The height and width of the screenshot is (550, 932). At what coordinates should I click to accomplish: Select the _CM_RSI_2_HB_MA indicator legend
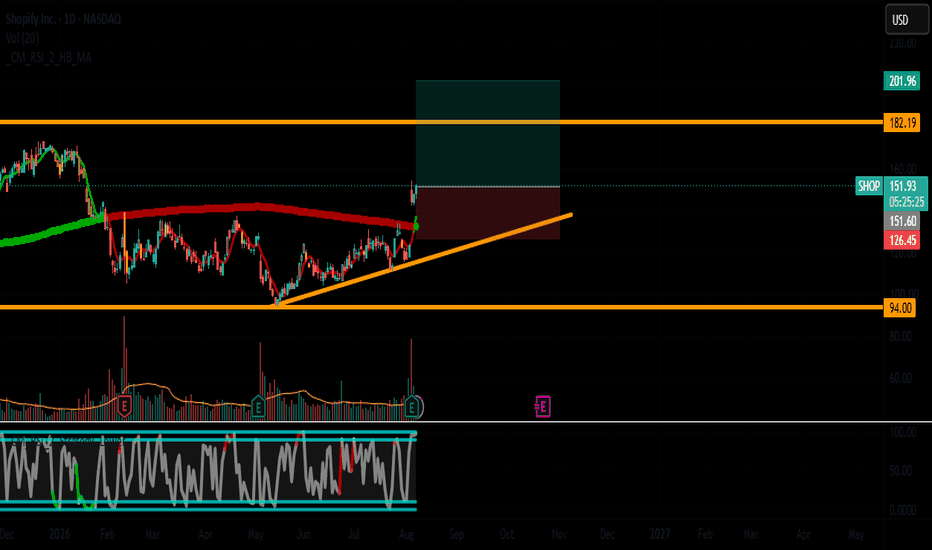point(49,58)
